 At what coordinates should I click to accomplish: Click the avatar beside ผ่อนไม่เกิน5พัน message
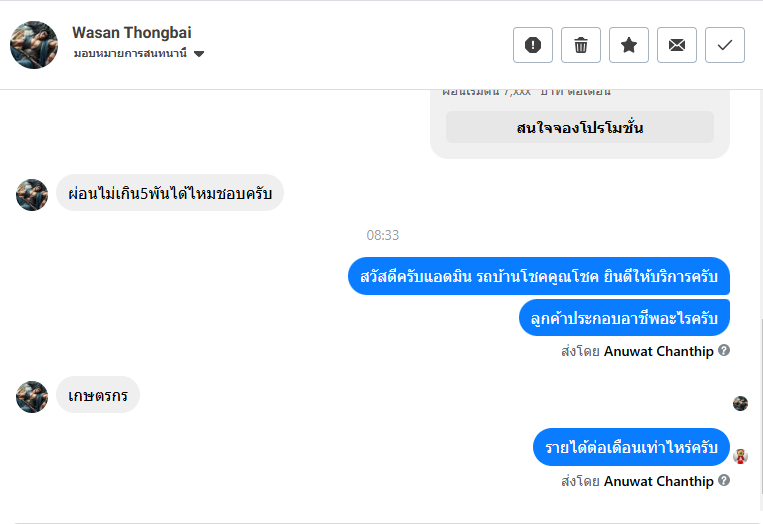click(32, 194)
